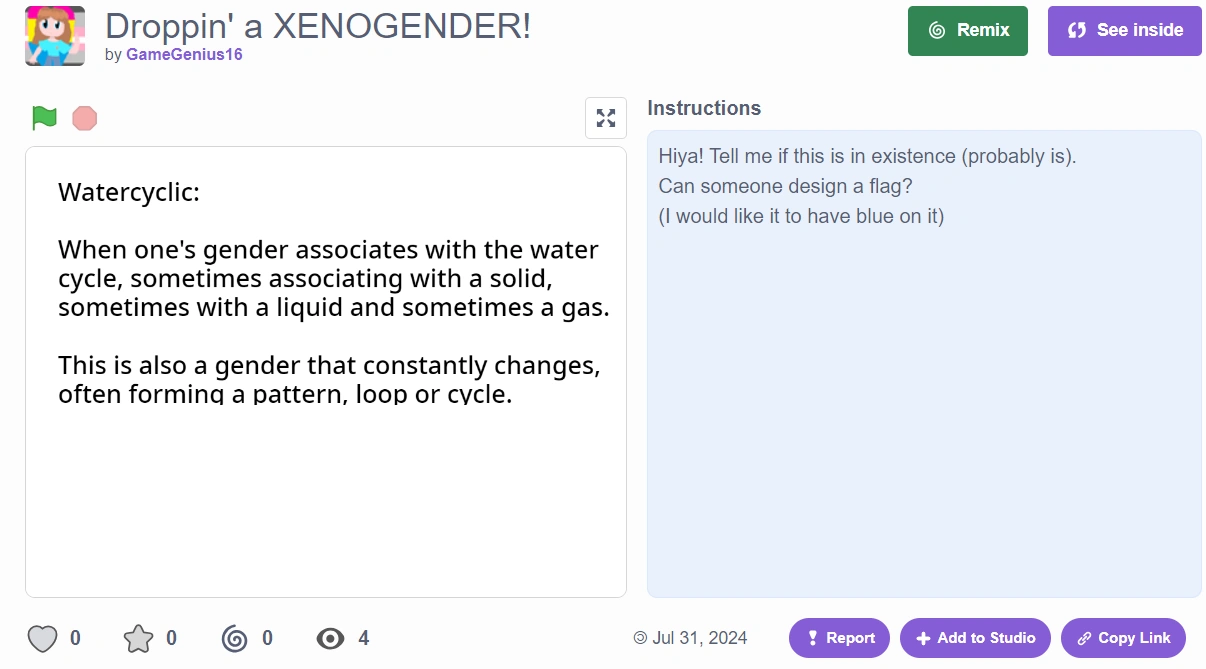Click the Instructions heading label
The width and height of the screenshot is (1206, 669).
704,108
